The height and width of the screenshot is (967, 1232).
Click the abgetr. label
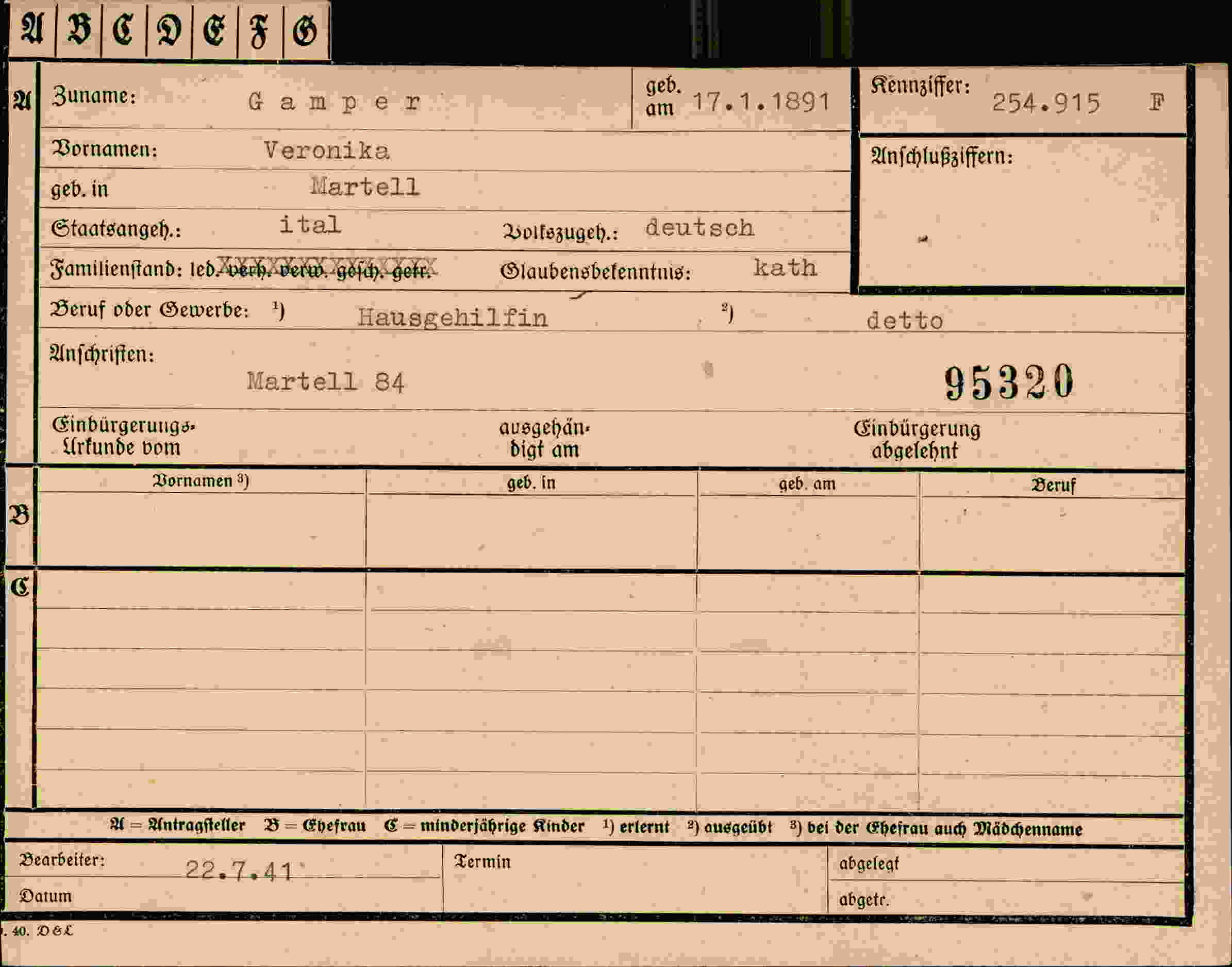tap(864, 899)
